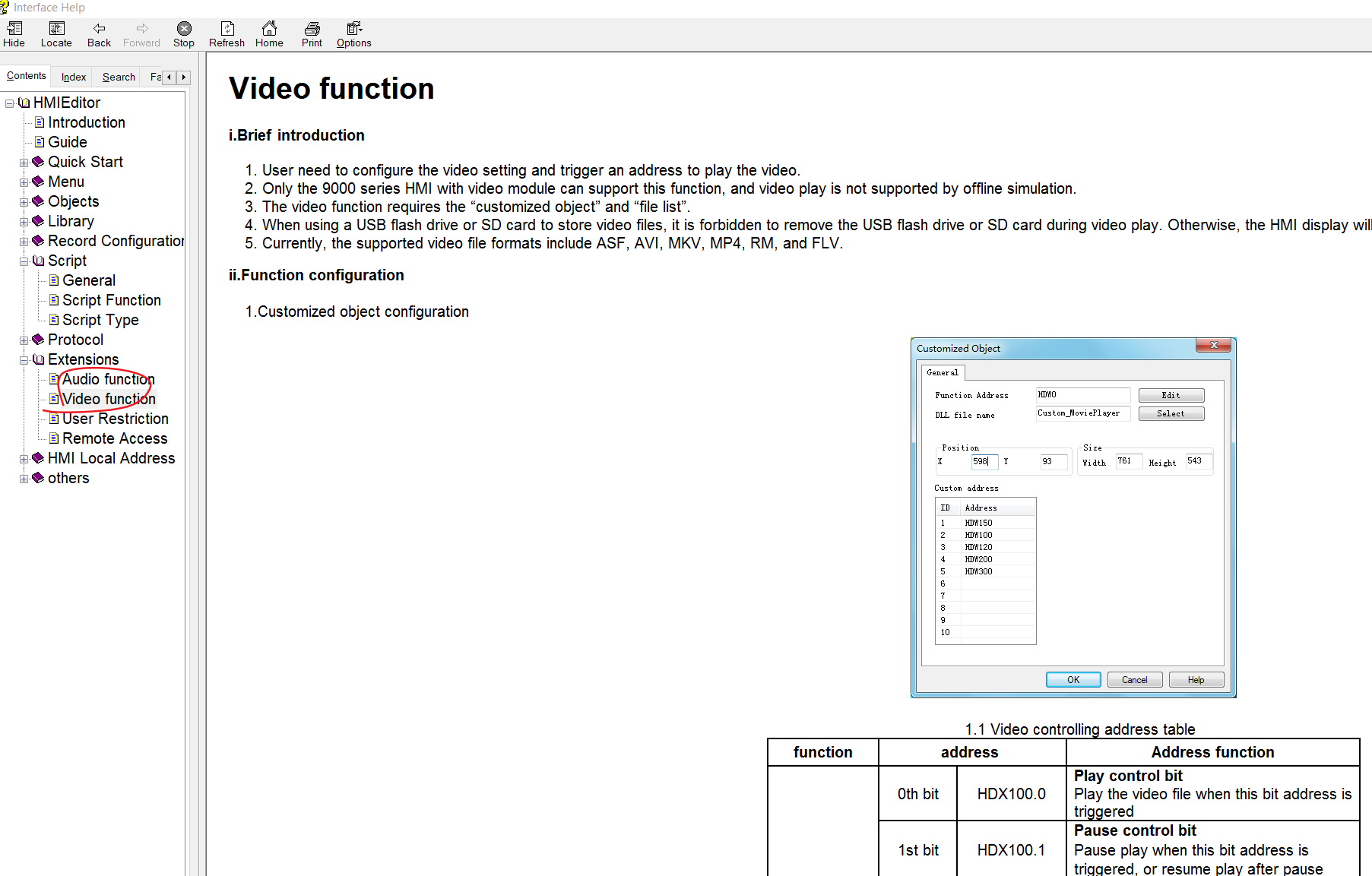Click the Remote Access page icon

(x=54, y=438)
